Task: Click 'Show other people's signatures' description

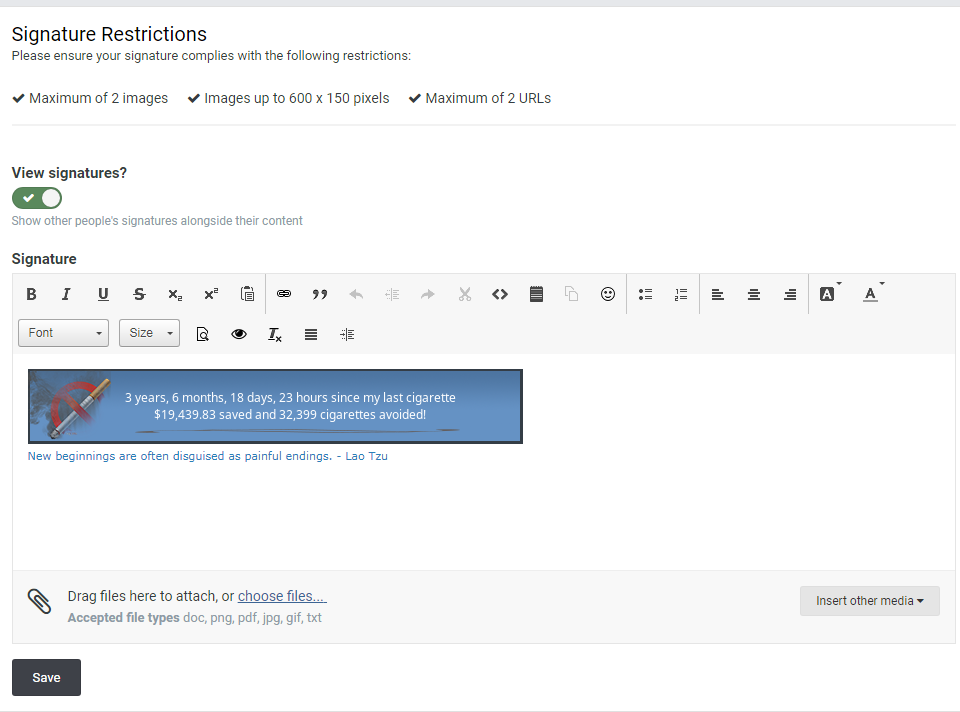Action: [x=157, y=221]
